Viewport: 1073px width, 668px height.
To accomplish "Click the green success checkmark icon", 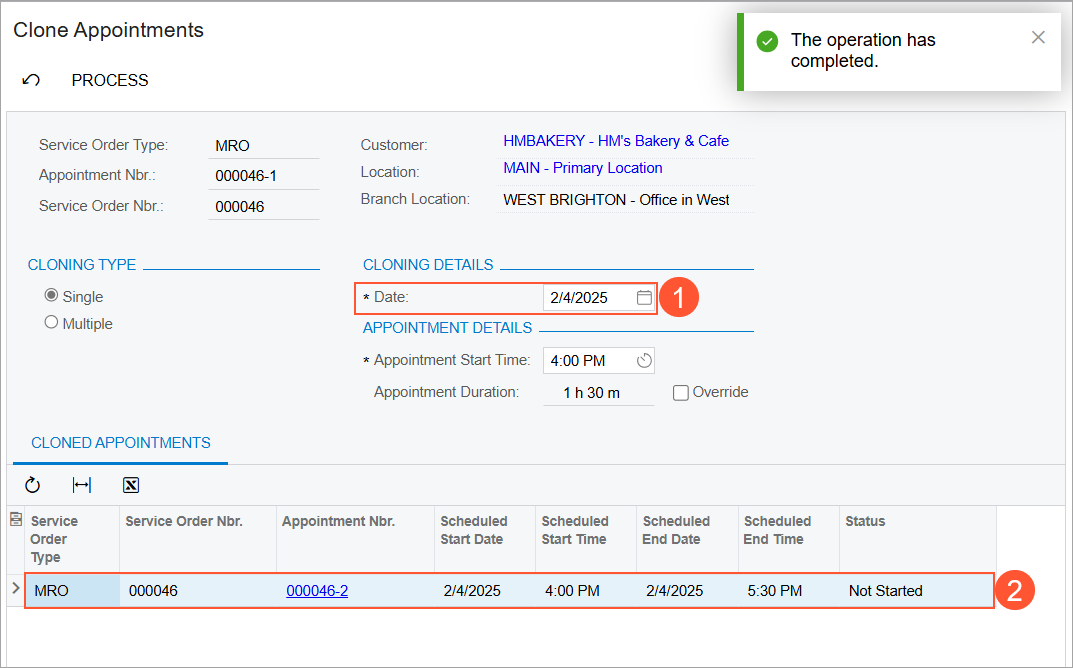I will pyautogui.click(x=767, y=41).
